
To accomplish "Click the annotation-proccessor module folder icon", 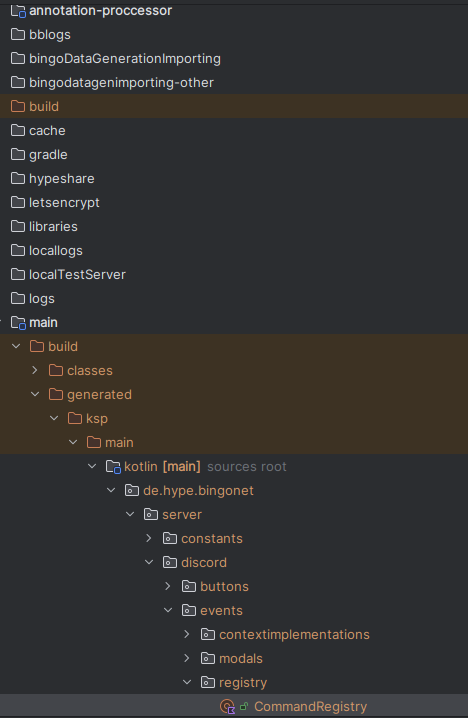I will point(18,11).
